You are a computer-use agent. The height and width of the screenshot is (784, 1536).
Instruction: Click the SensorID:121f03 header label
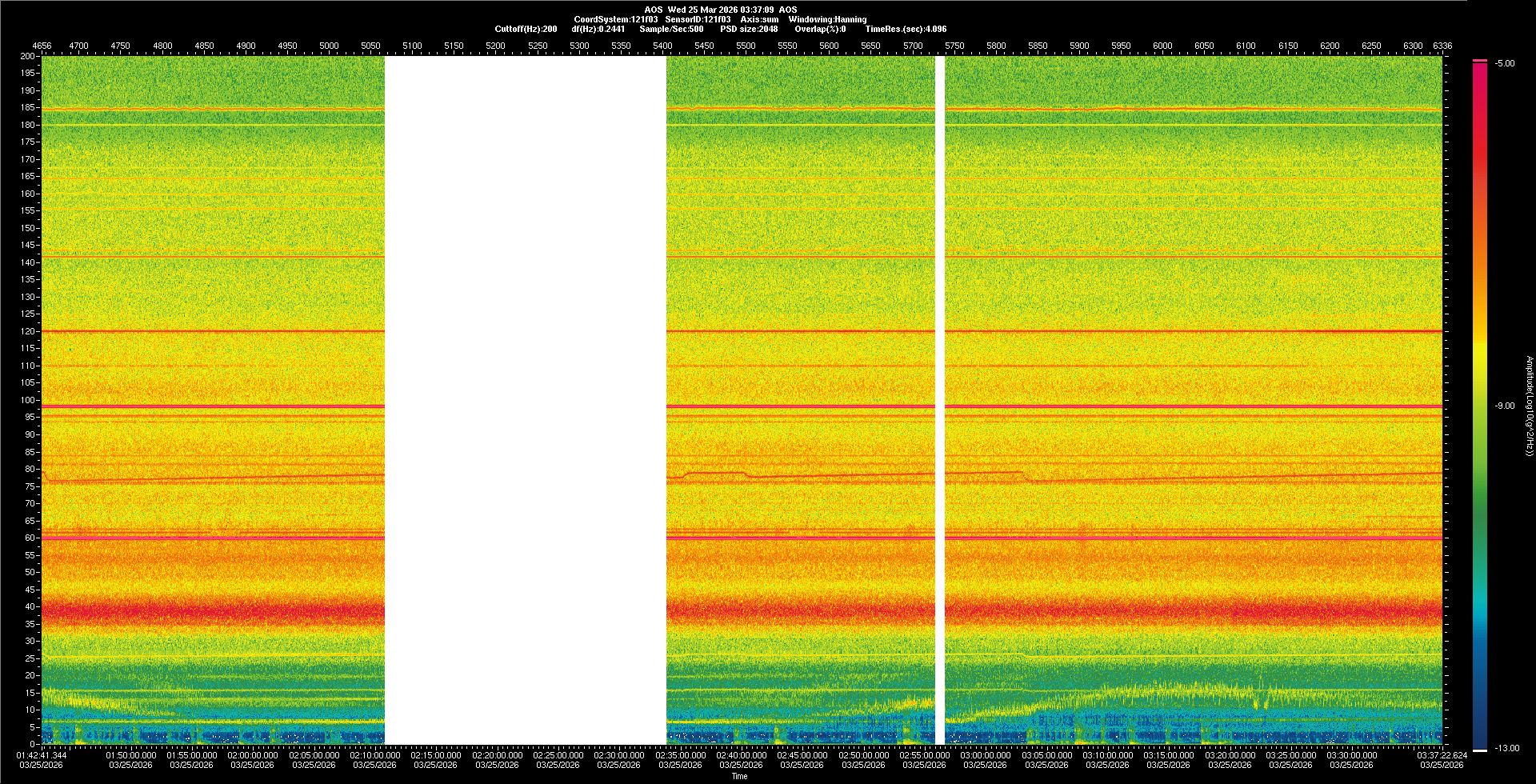[x=697, y=19]
